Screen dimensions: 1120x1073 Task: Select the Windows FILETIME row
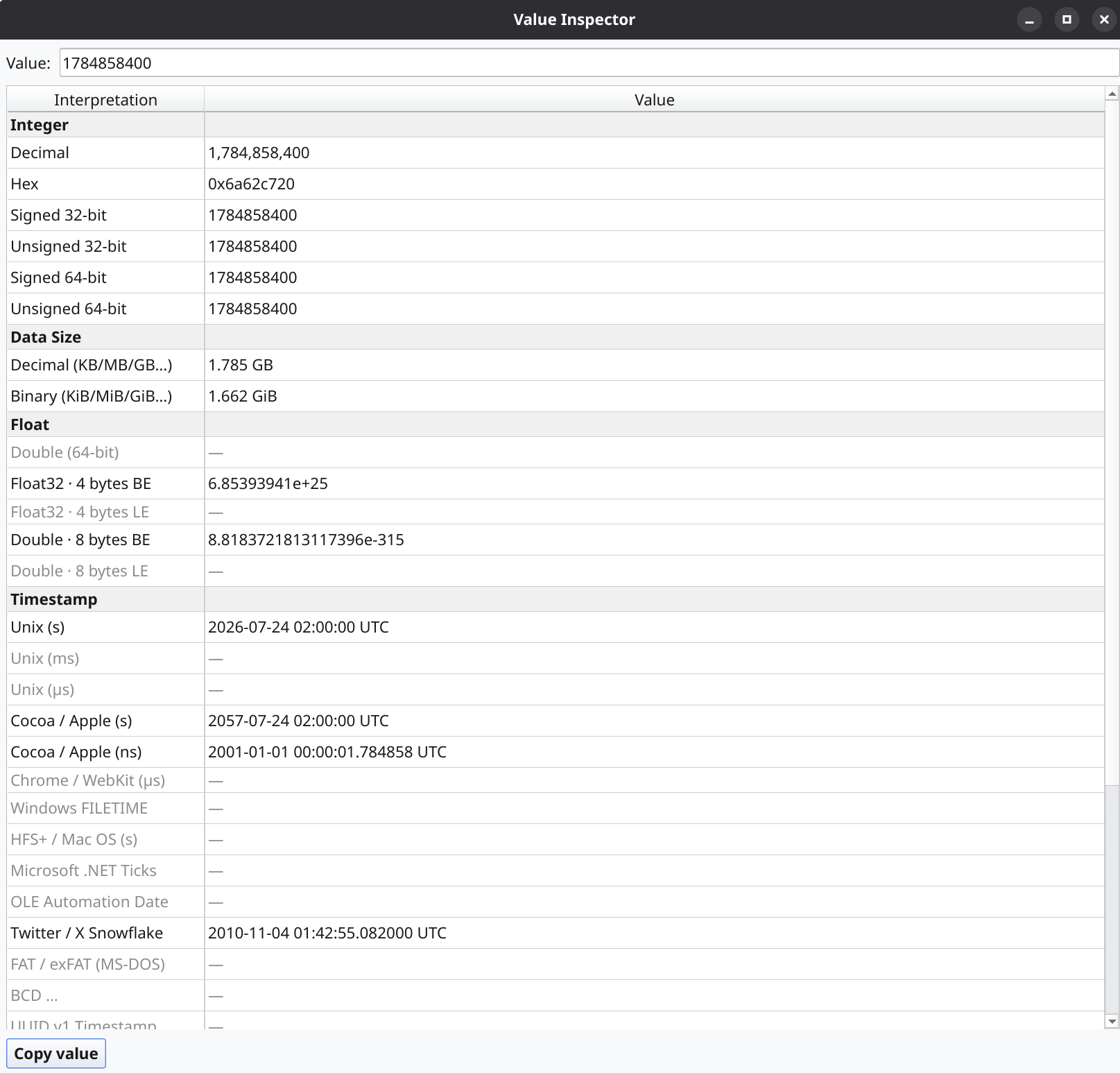click(555, 808)
